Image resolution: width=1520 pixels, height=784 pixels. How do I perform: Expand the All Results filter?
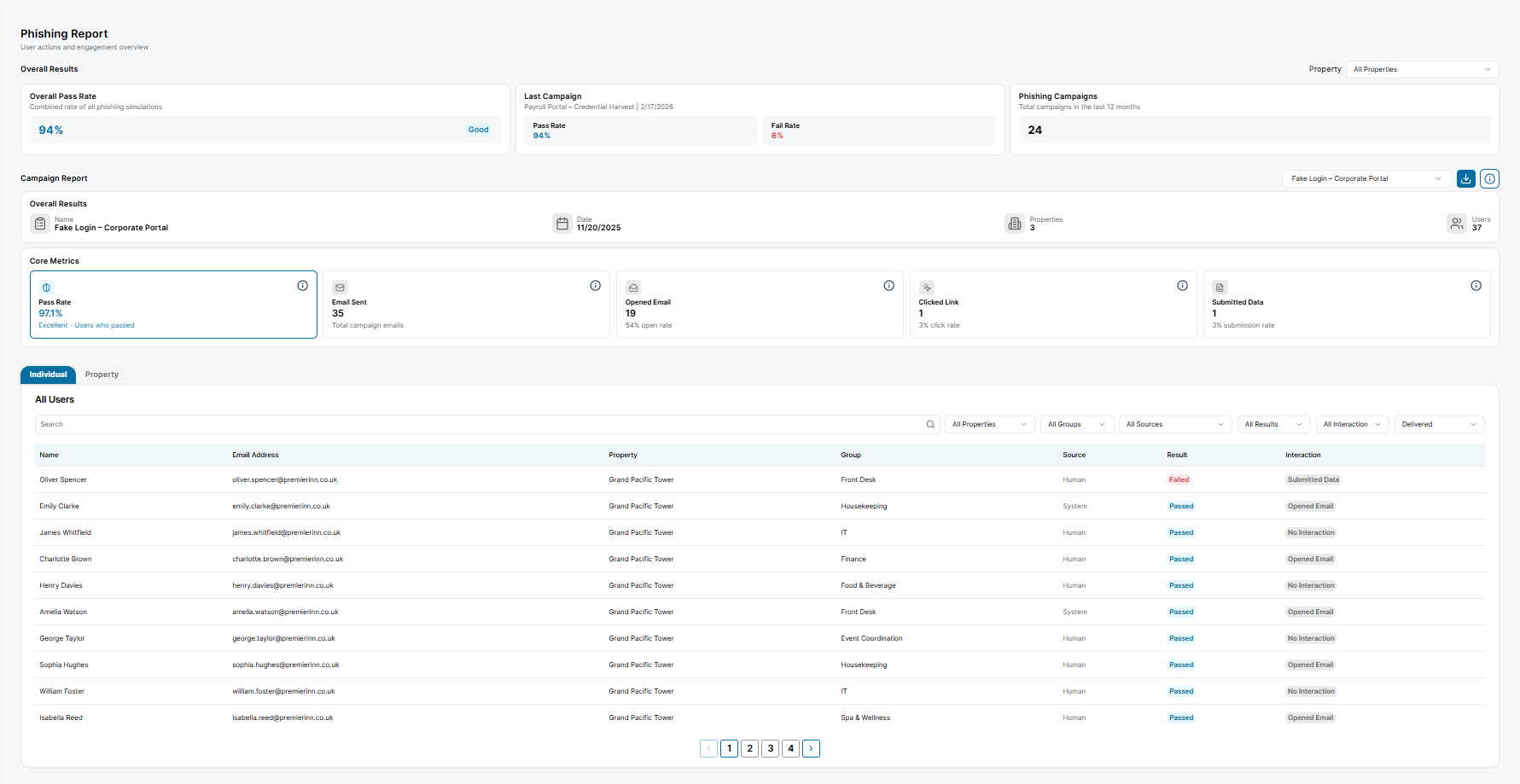1273,424
